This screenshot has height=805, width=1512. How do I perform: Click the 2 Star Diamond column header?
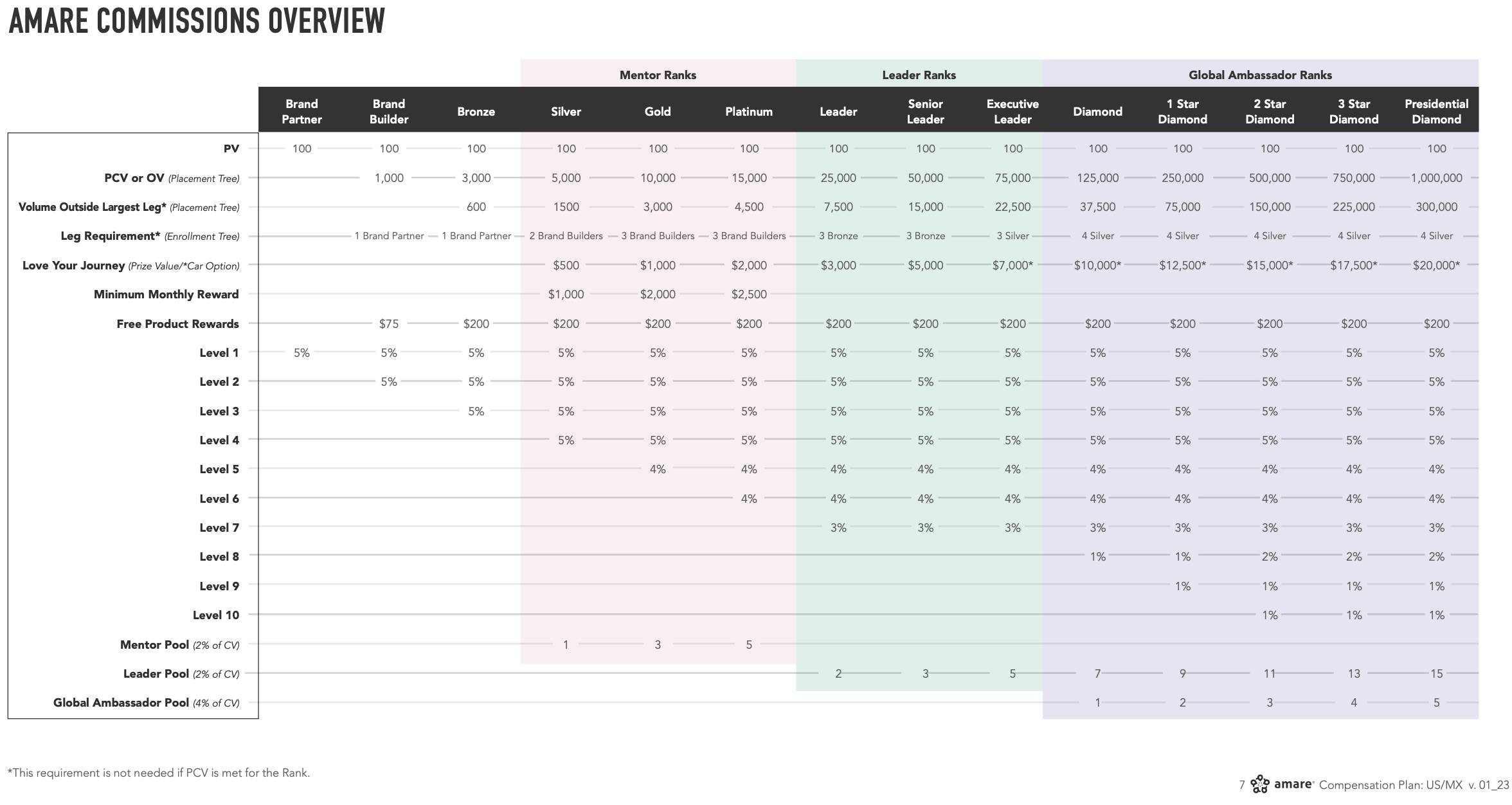point(1269,111)
